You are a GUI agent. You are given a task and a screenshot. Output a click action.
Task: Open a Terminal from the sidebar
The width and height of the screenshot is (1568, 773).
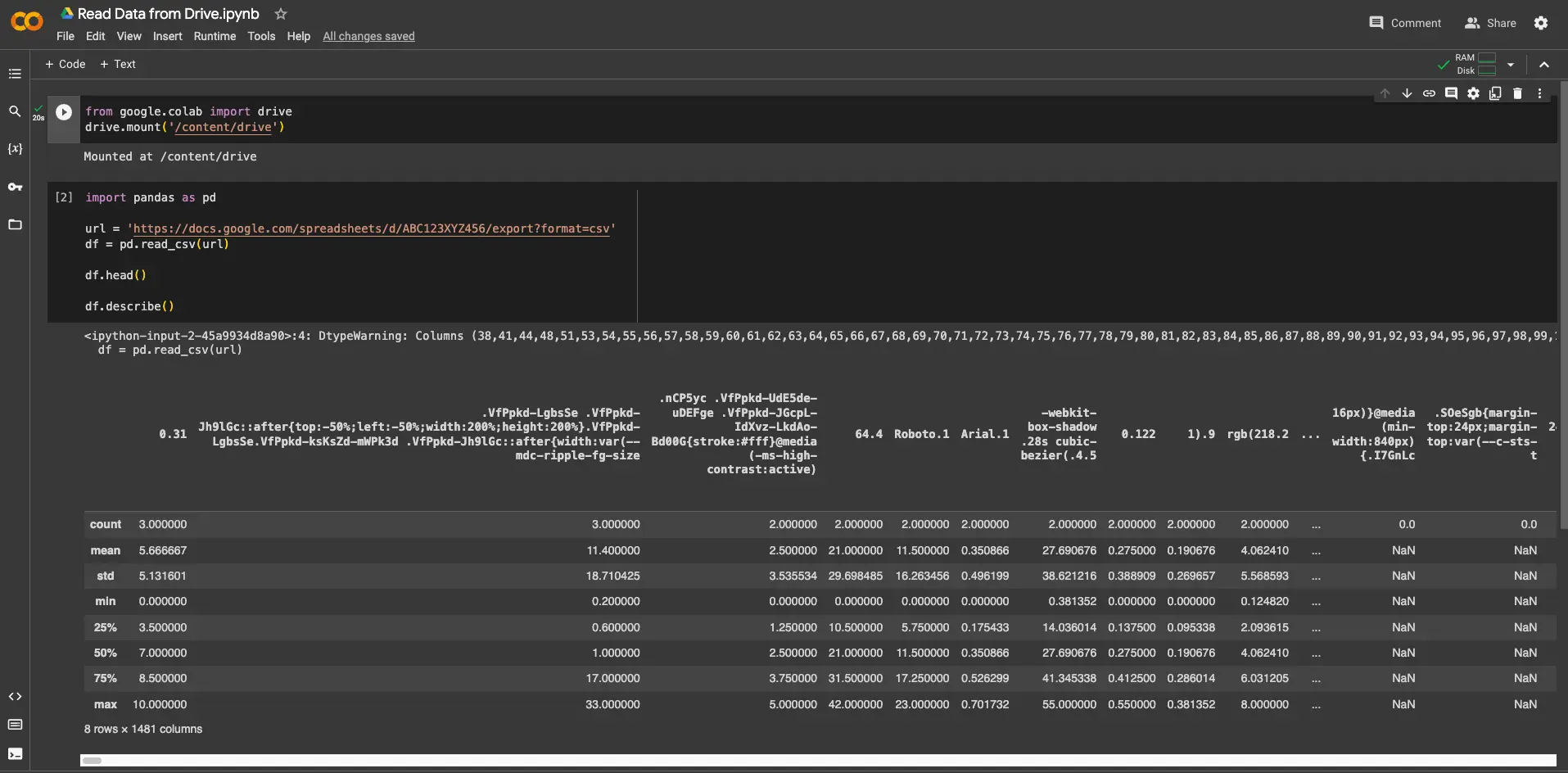(15, 754)
